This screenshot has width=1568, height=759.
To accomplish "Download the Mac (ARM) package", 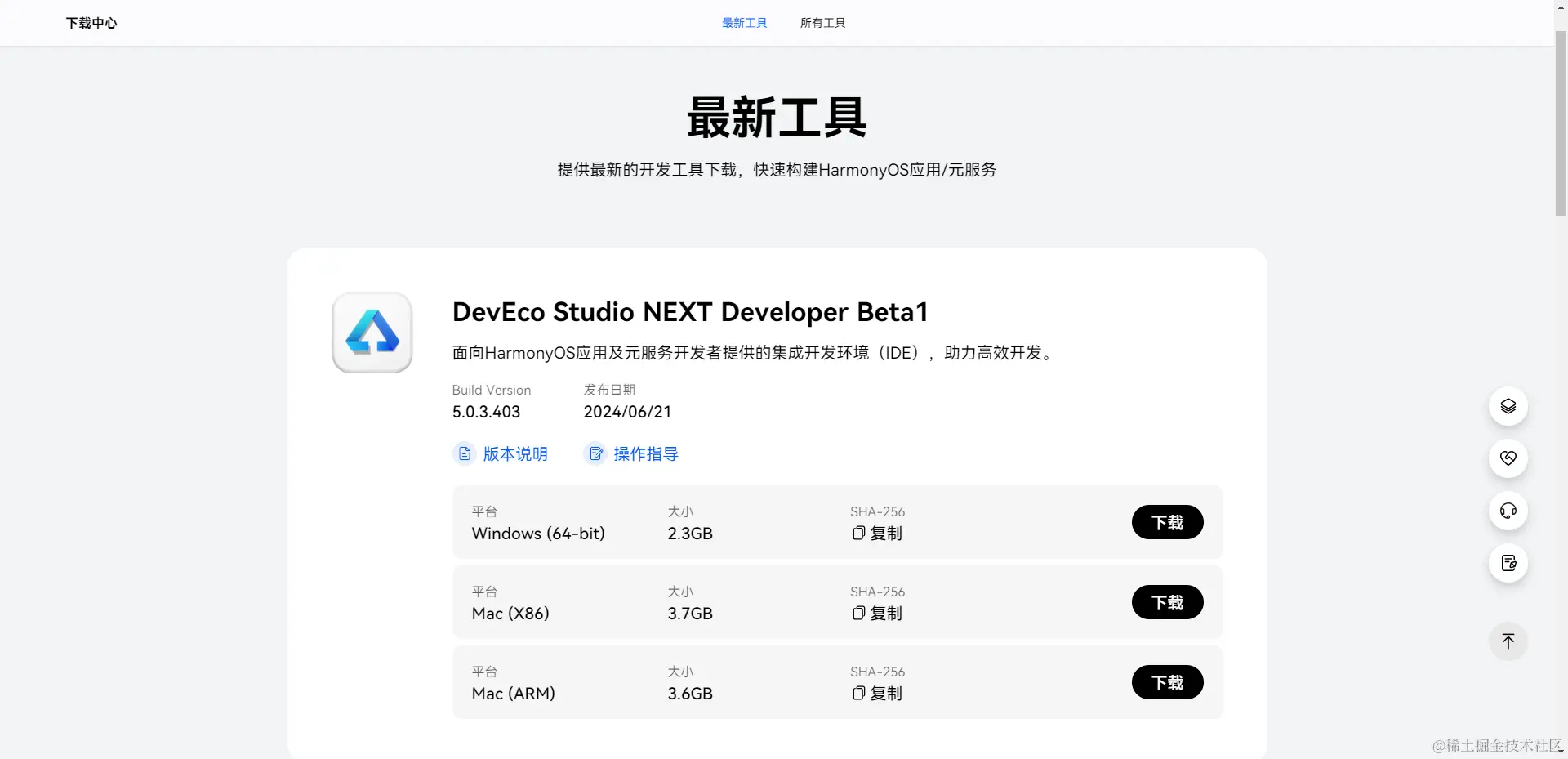I will click(x=1167, y=682).
